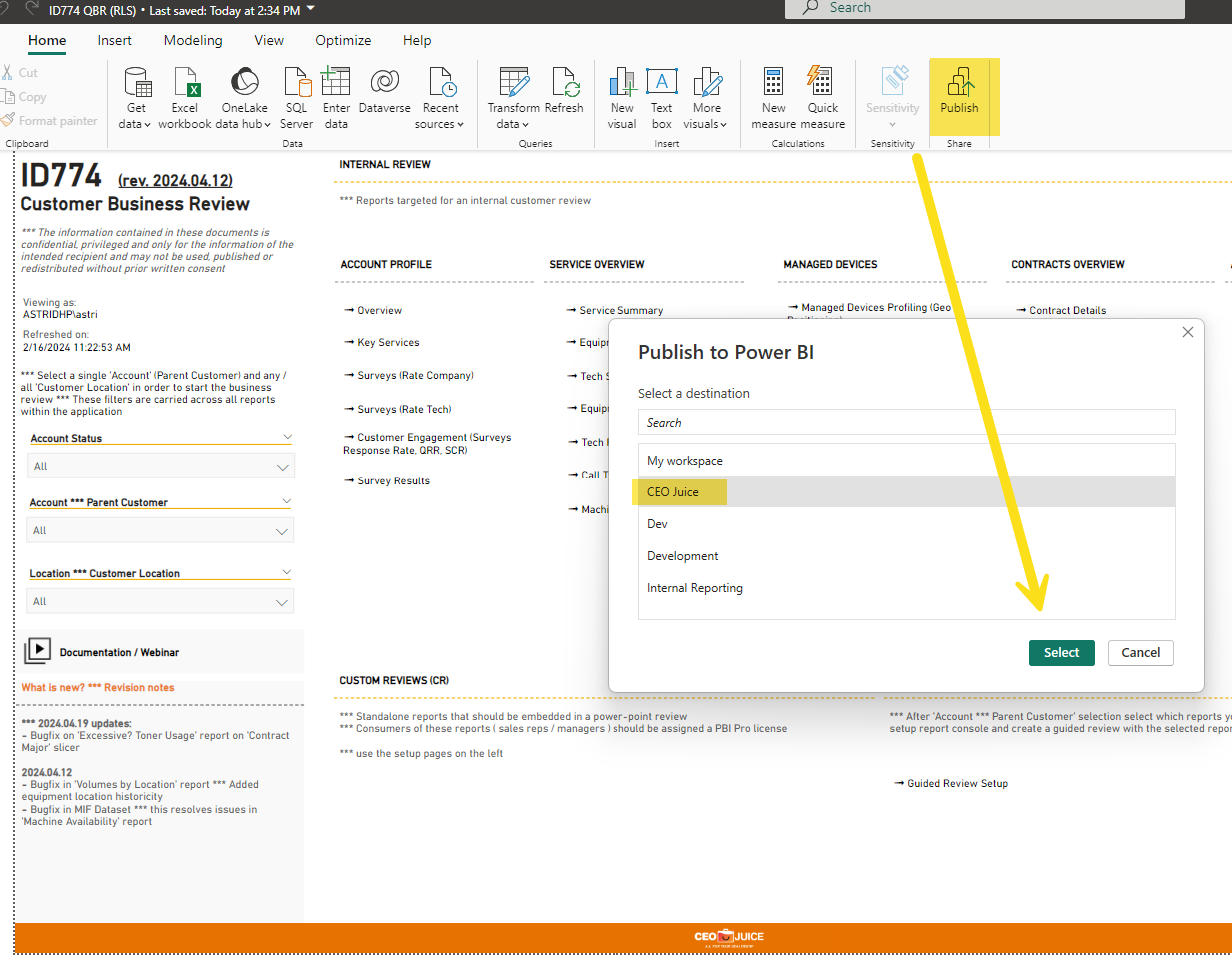
Task: Refresh the data model
Action: coord(564,90)
